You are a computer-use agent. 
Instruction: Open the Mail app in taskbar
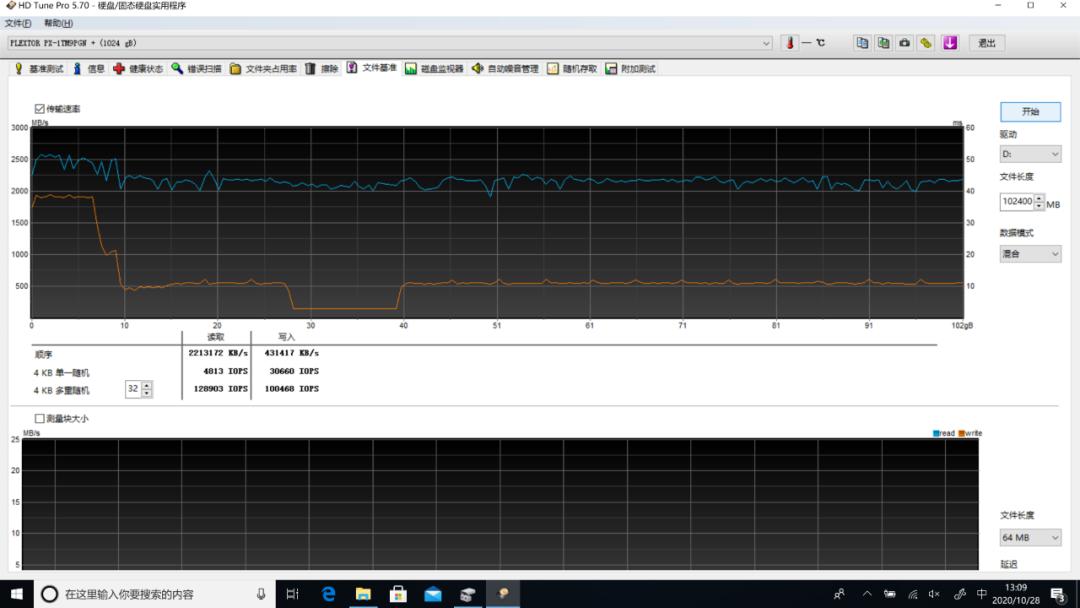click(x=433, y=594)
